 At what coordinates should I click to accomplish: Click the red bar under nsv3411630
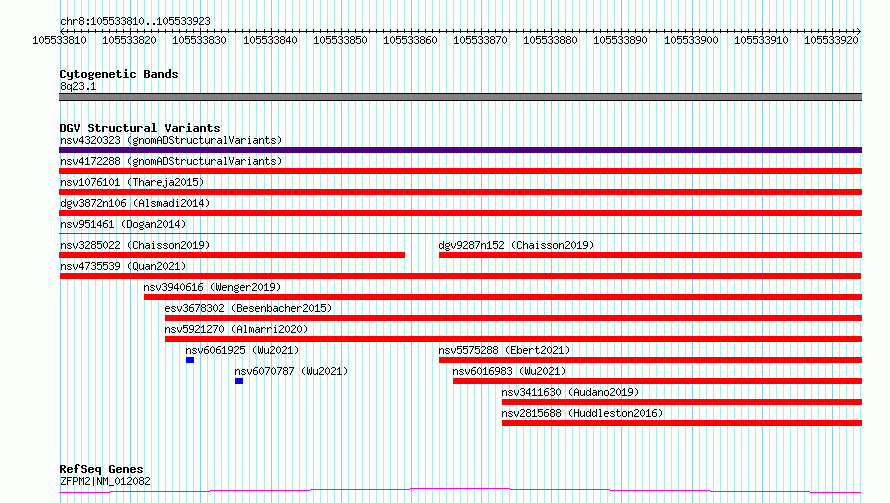682,402
